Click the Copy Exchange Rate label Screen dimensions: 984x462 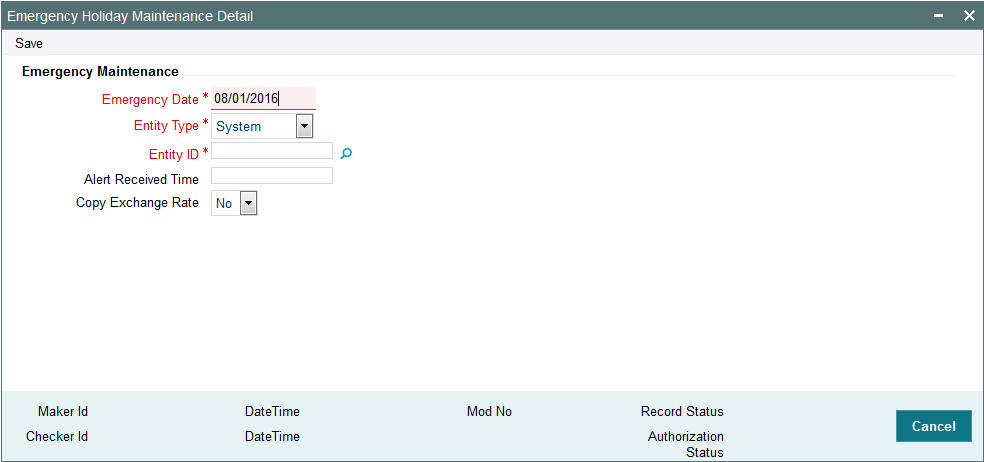(137, 203)
